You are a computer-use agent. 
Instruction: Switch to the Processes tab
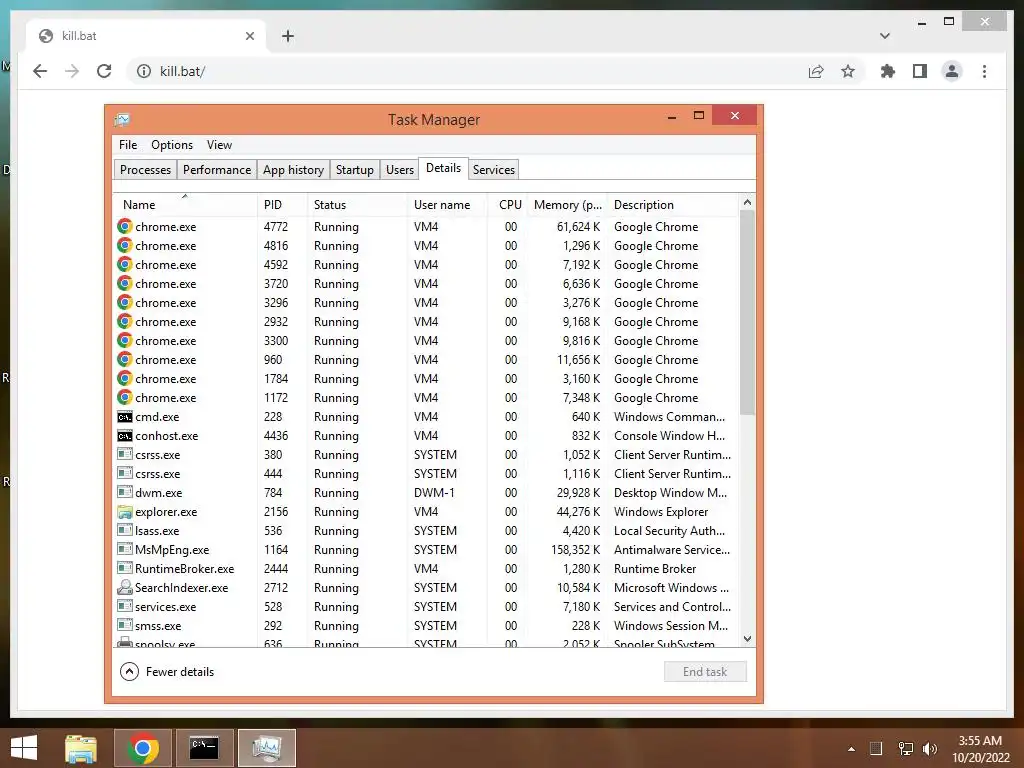click(145, 170)
